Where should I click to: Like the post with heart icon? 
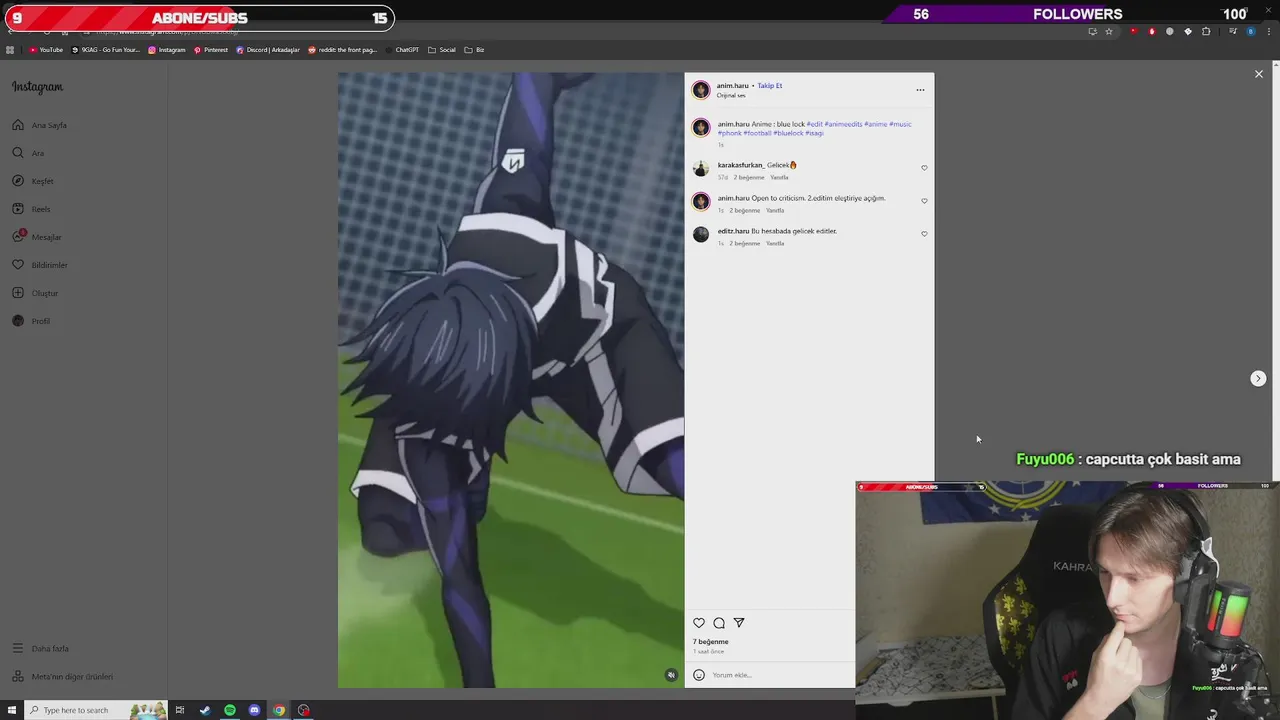click(x=699, y=623)
